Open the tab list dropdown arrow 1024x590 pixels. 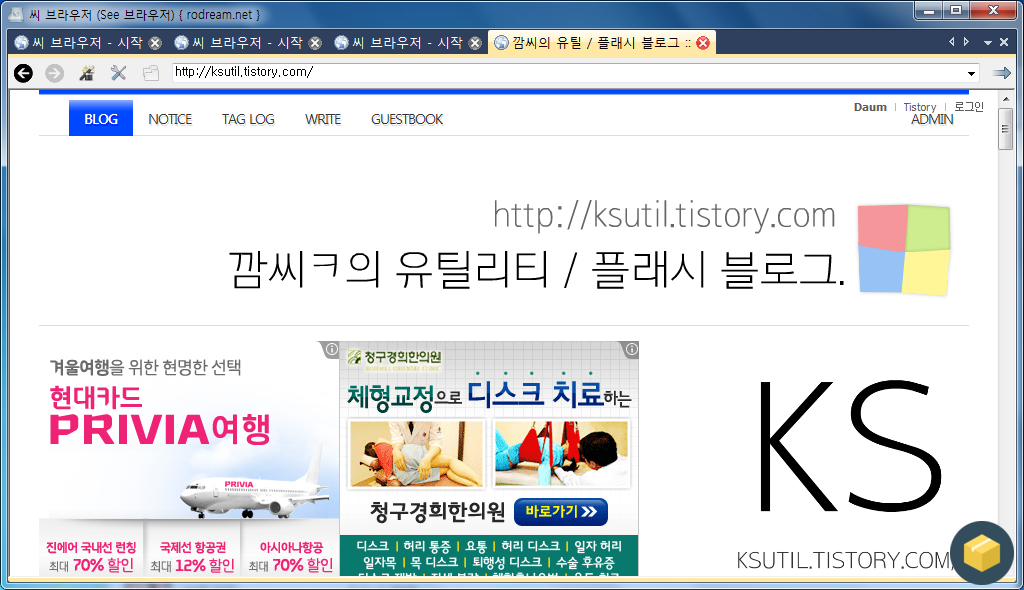tap(988, 42)
